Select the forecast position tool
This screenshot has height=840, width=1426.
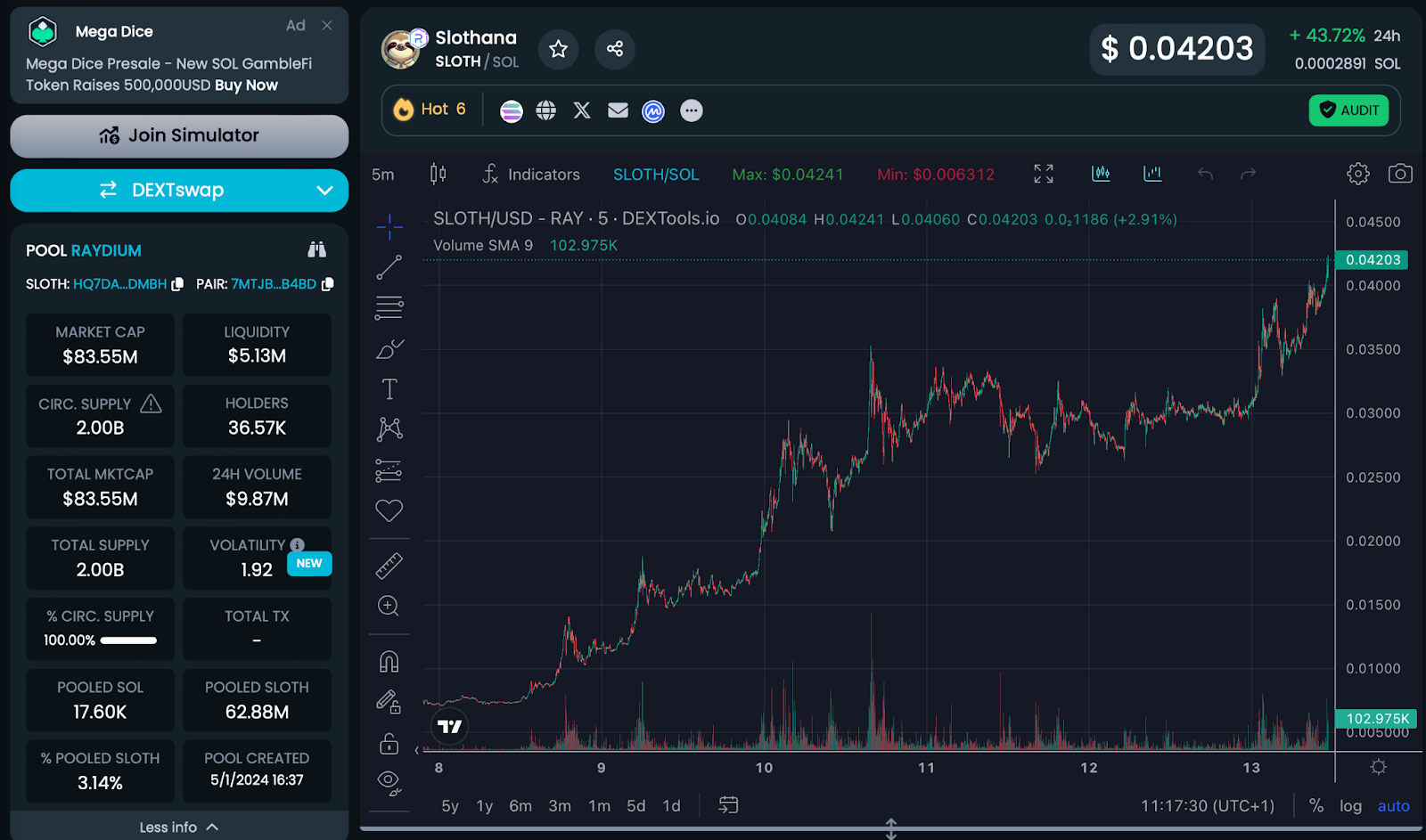click(389, 470)
